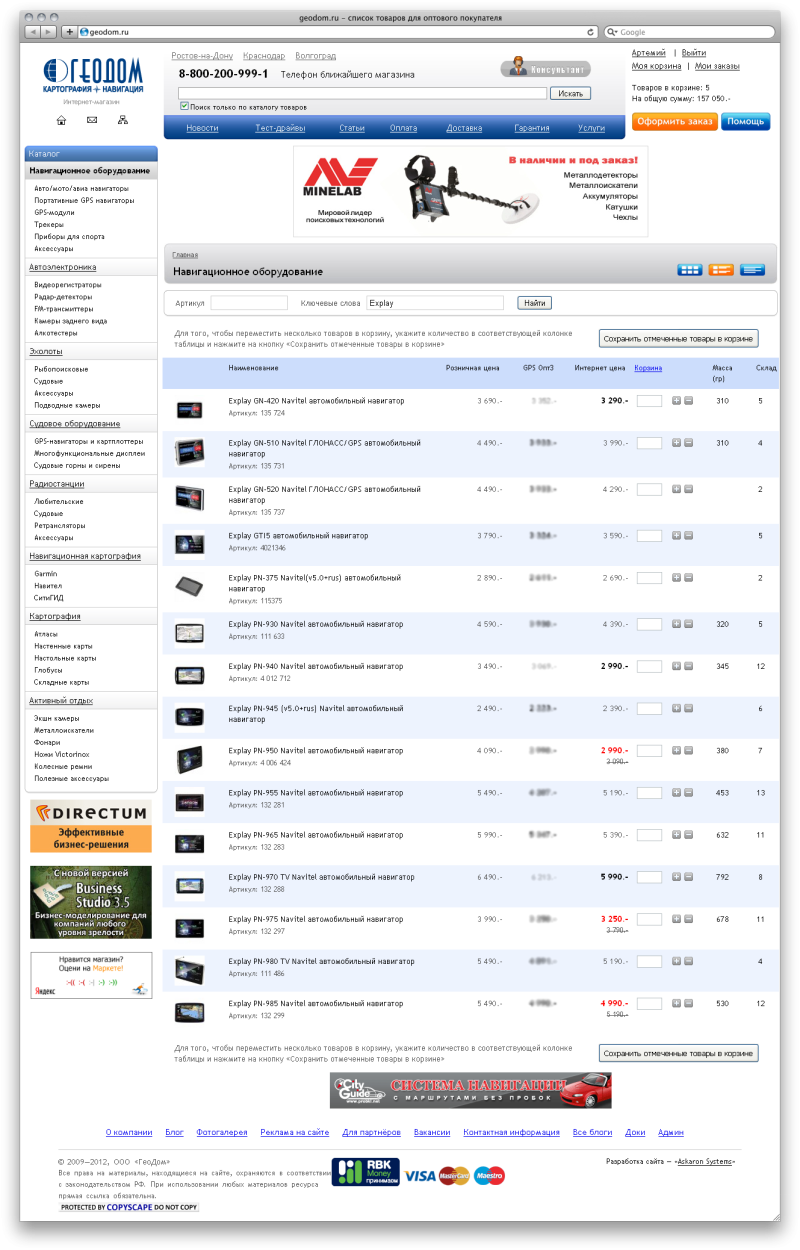Decrease quantity for Explay PN-950 navigator
Viewport: 800px width, 1250px height.
tap(688, 751)
